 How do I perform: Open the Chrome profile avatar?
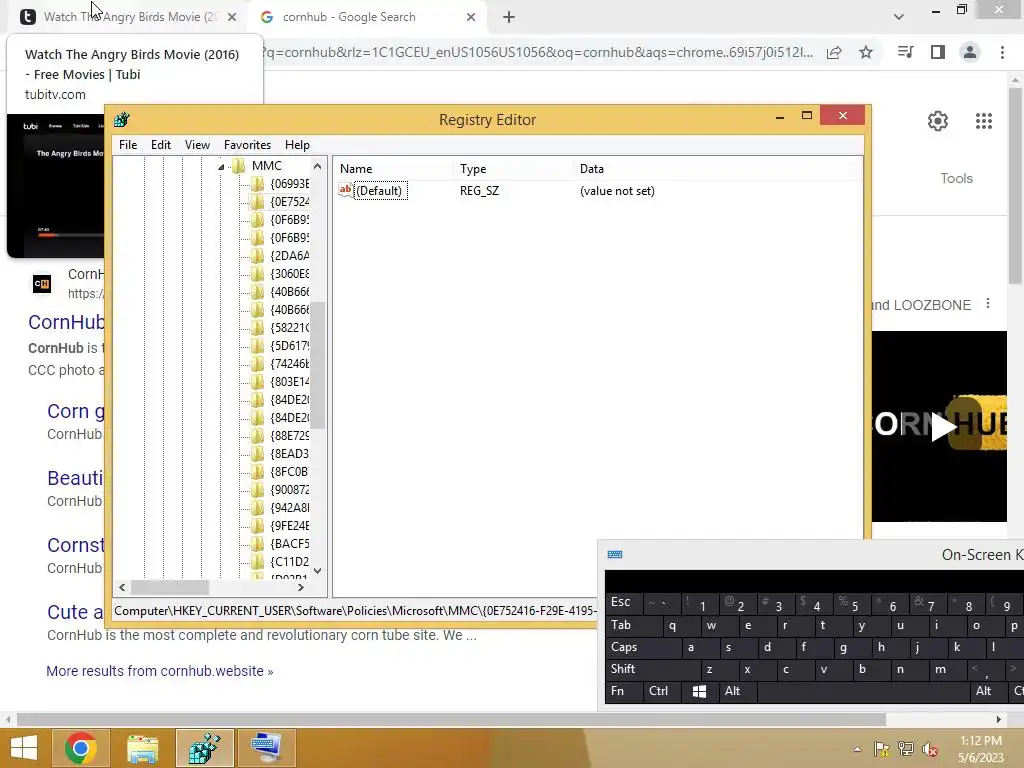click(970, 52)
